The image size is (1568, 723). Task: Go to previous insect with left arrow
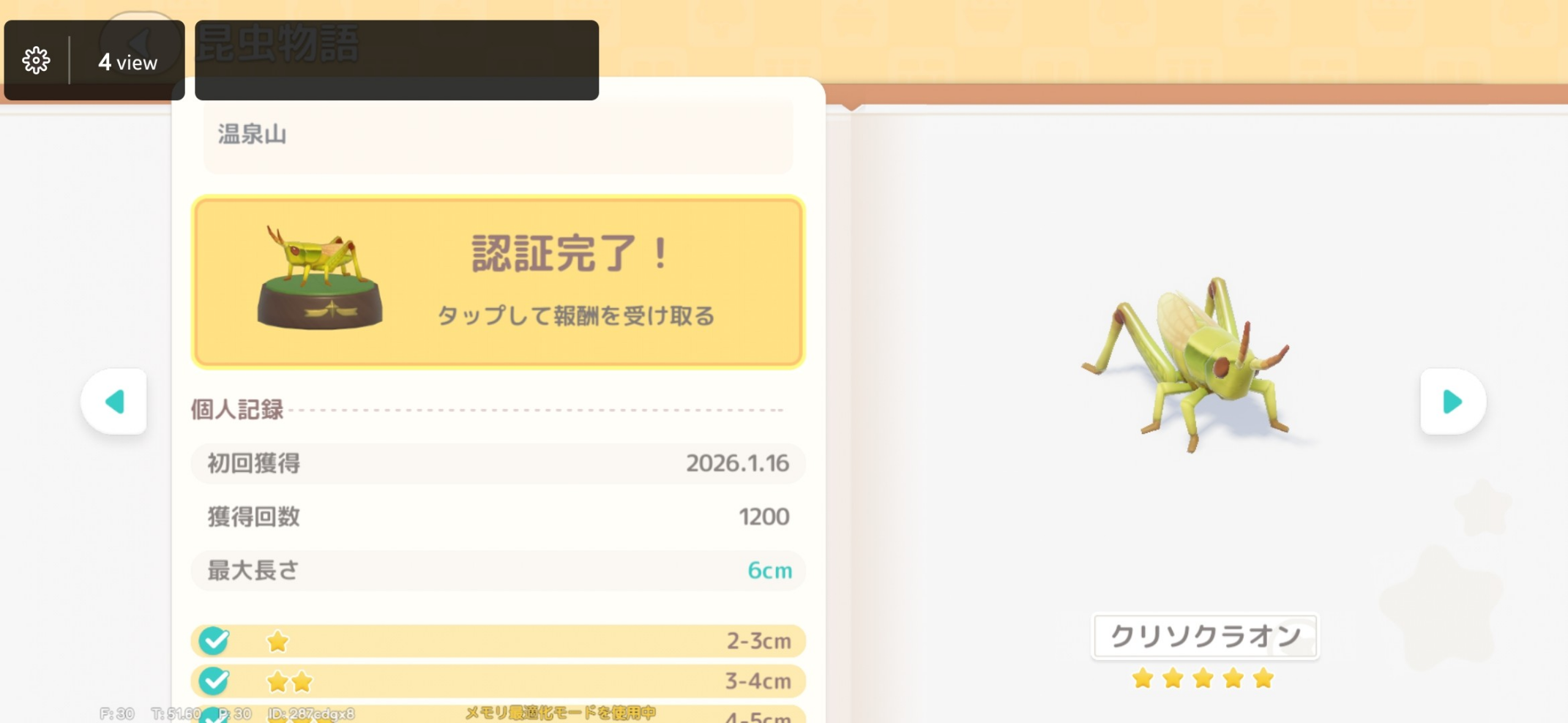click(x=114, y=402)
